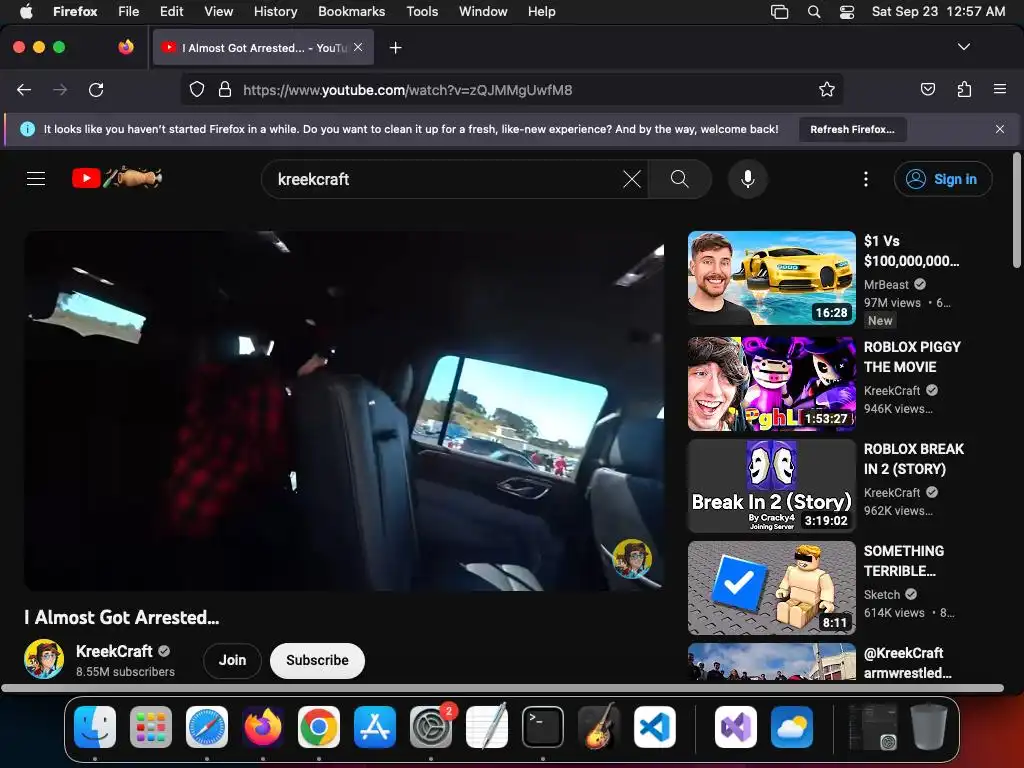Save page to Pocket
Image resolution: width=1024 pixels, height=768 pixels.
927,89
